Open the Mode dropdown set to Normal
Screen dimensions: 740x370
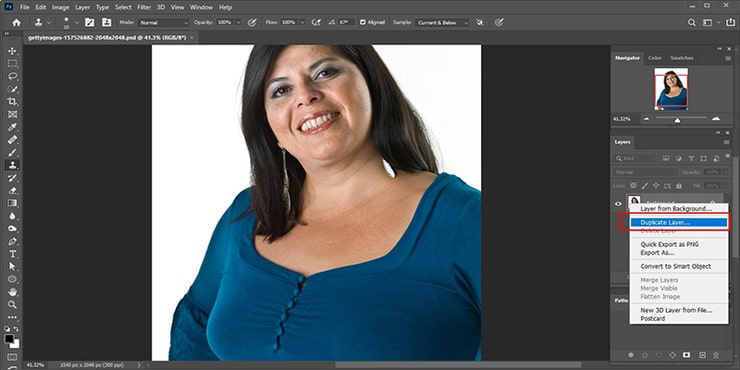(163, 22)
